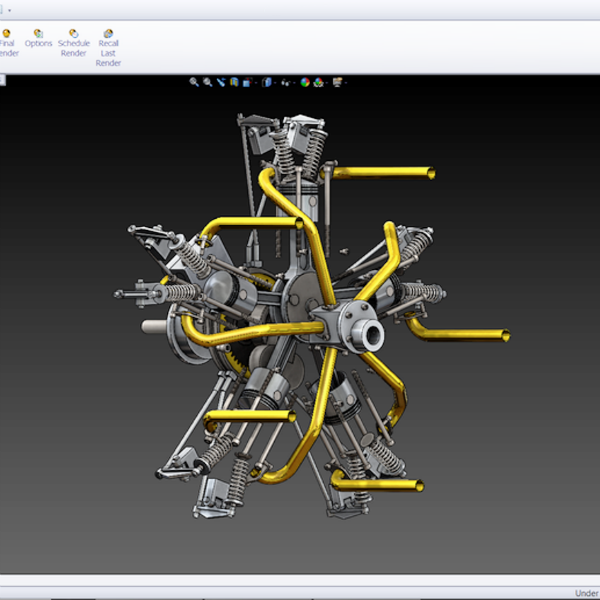Start the Final Render

coord(8,43)
